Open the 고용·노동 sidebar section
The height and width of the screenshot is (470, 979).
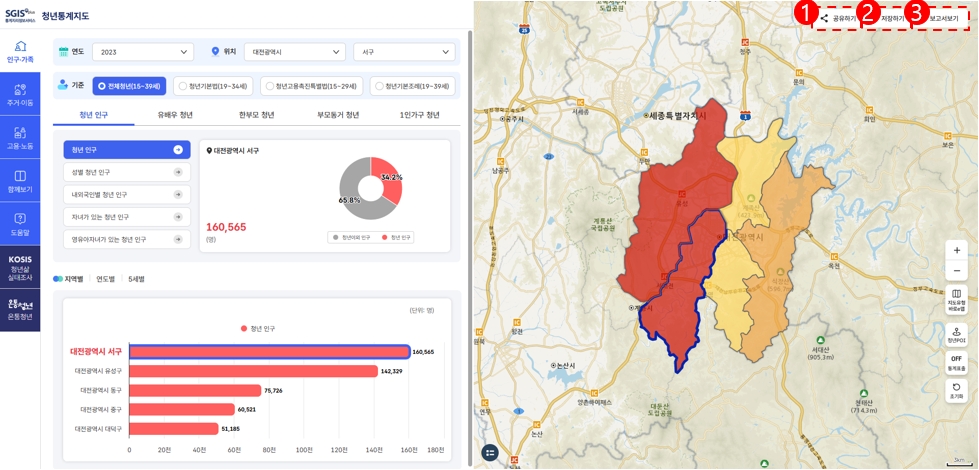[x=20, y=138]
